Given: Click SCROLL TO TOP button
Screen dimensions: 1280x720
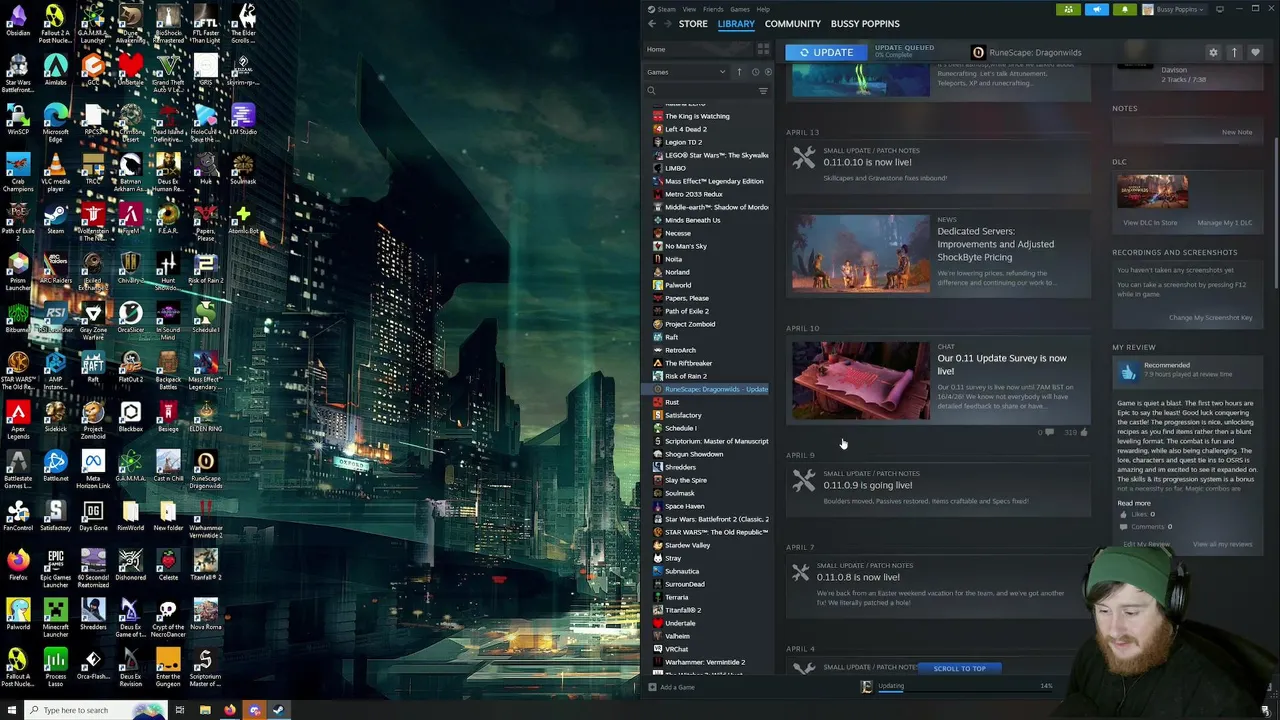Looking at the screenshot, I should pos(960,668).
